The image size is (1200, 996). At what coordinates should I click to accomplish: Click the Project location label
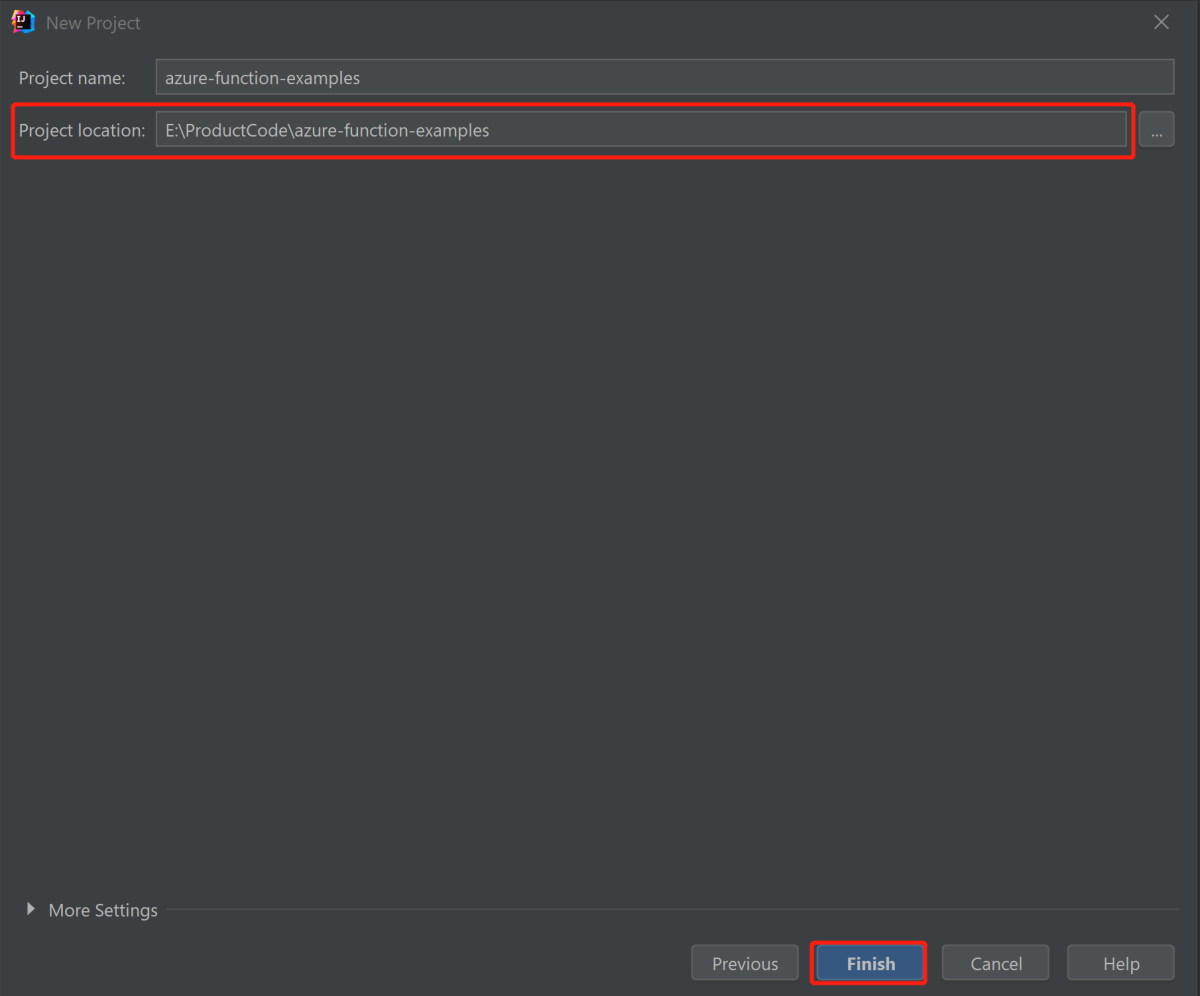(x=83, y=130)
